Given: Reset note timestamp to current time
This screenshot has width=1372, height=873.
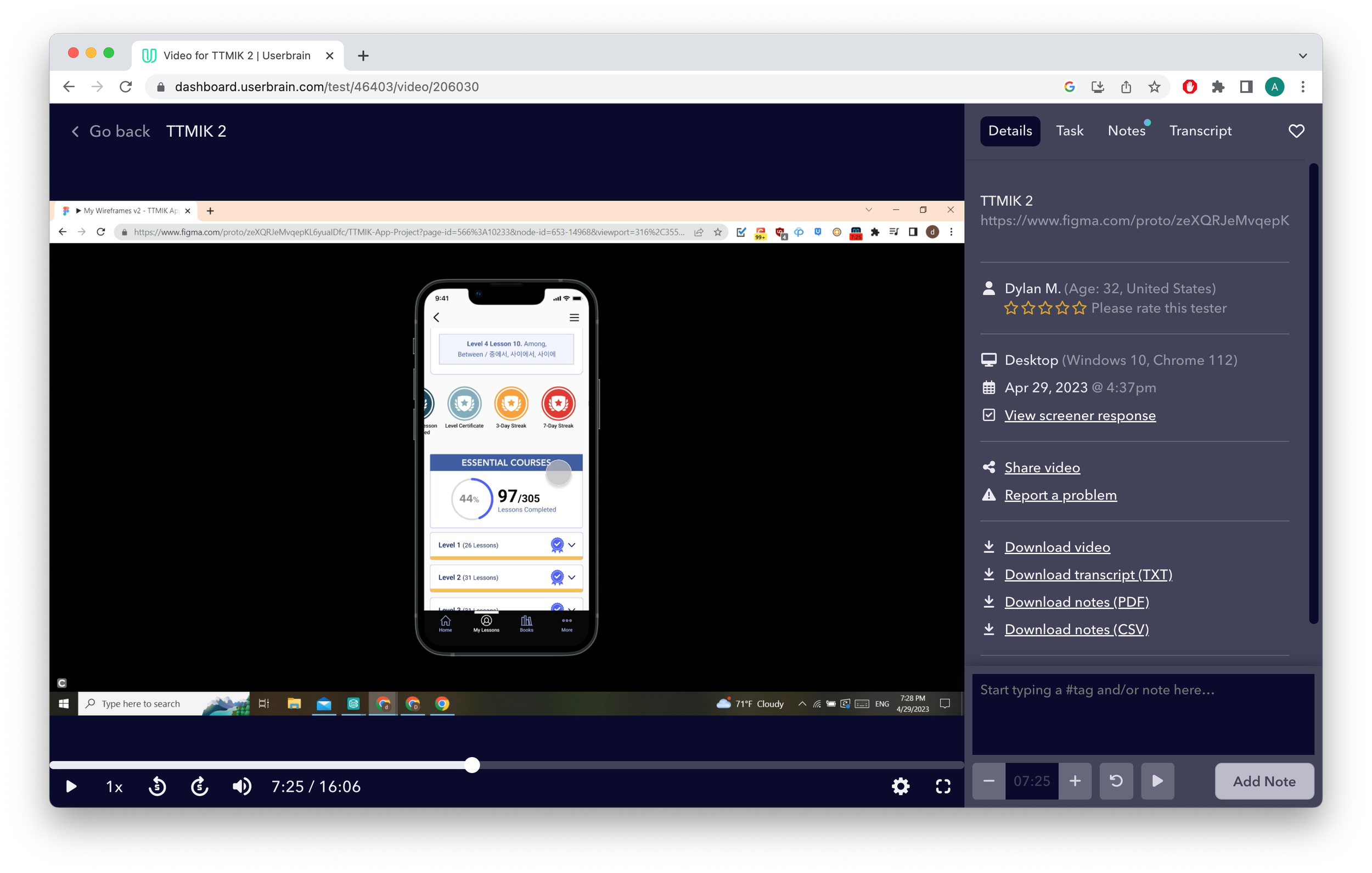Looking at the screenshot, I should click(x=1116, y=781).
